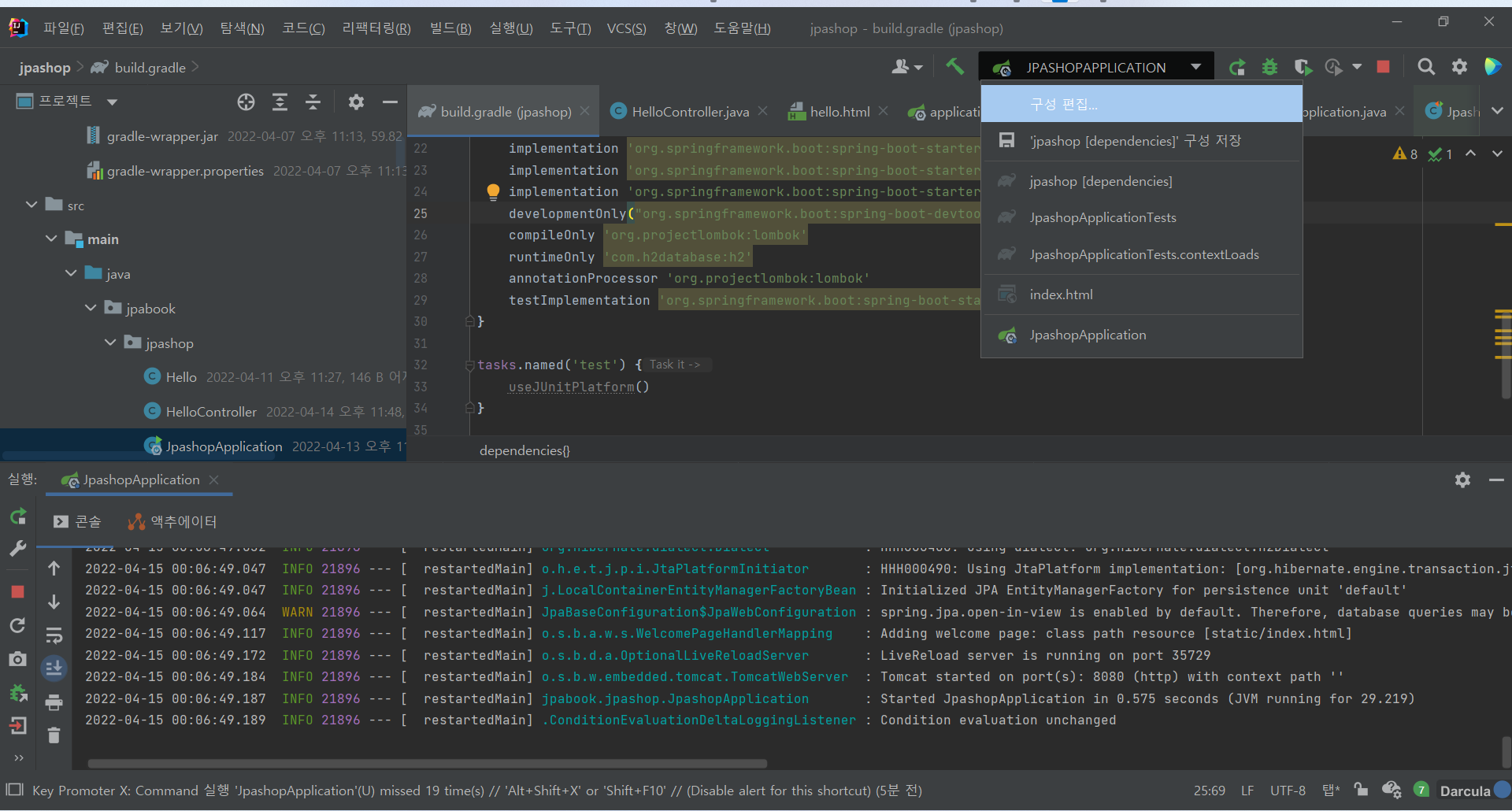
Task: Rerun JpashopApplication from main toolbar
Action: tap(1237, 67)
